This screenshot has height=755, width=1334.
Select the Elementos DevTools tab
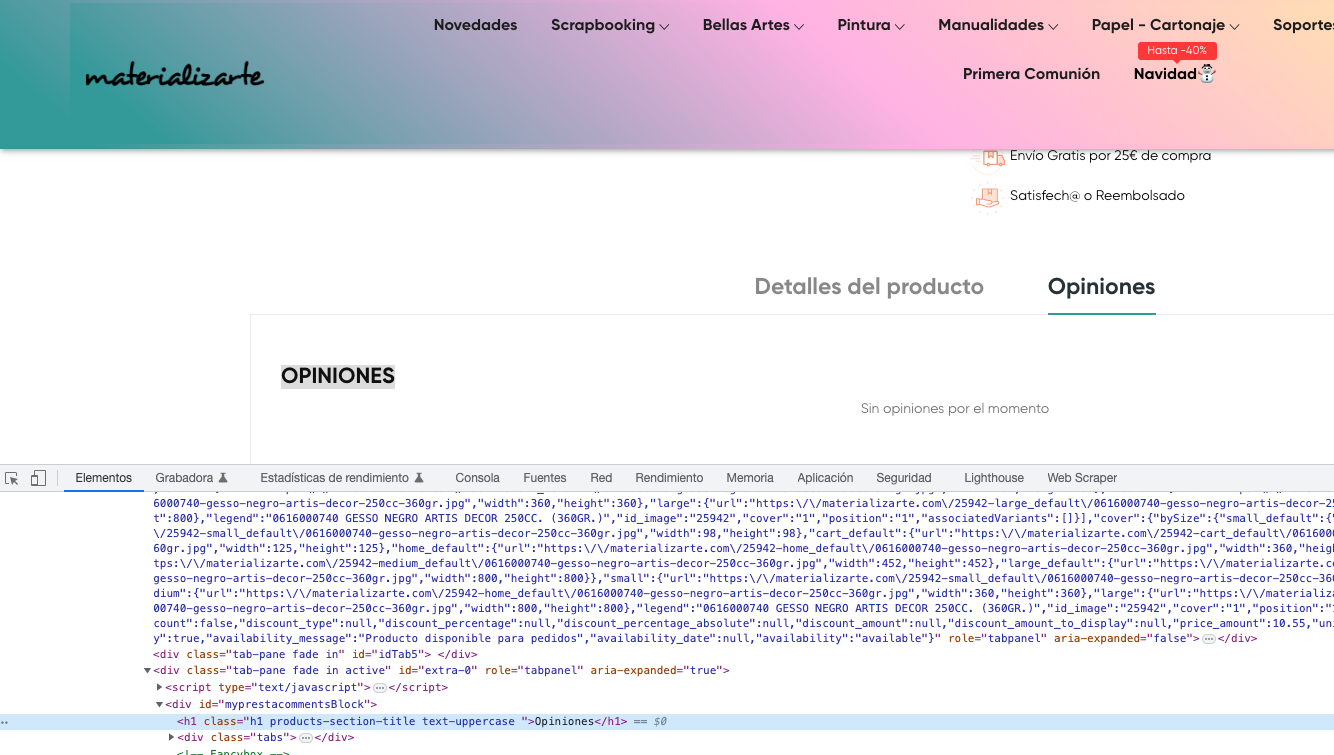104,478
